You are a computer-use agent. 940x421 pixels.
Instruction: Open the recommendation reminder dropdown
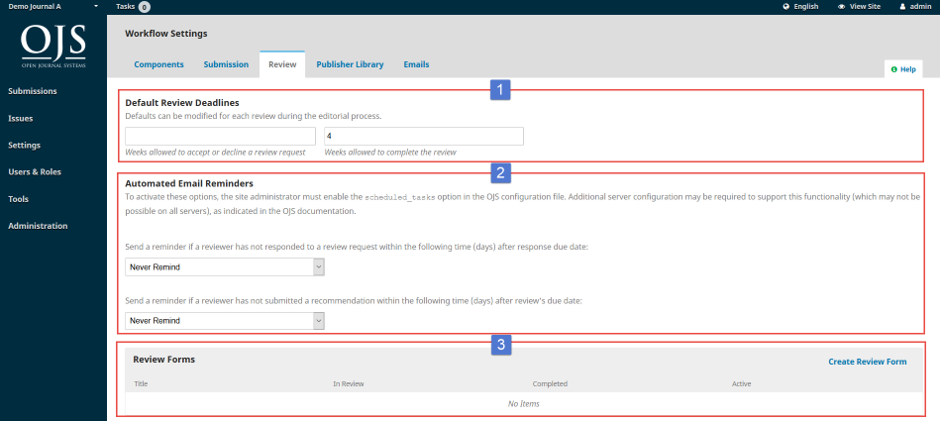[225, 321]
